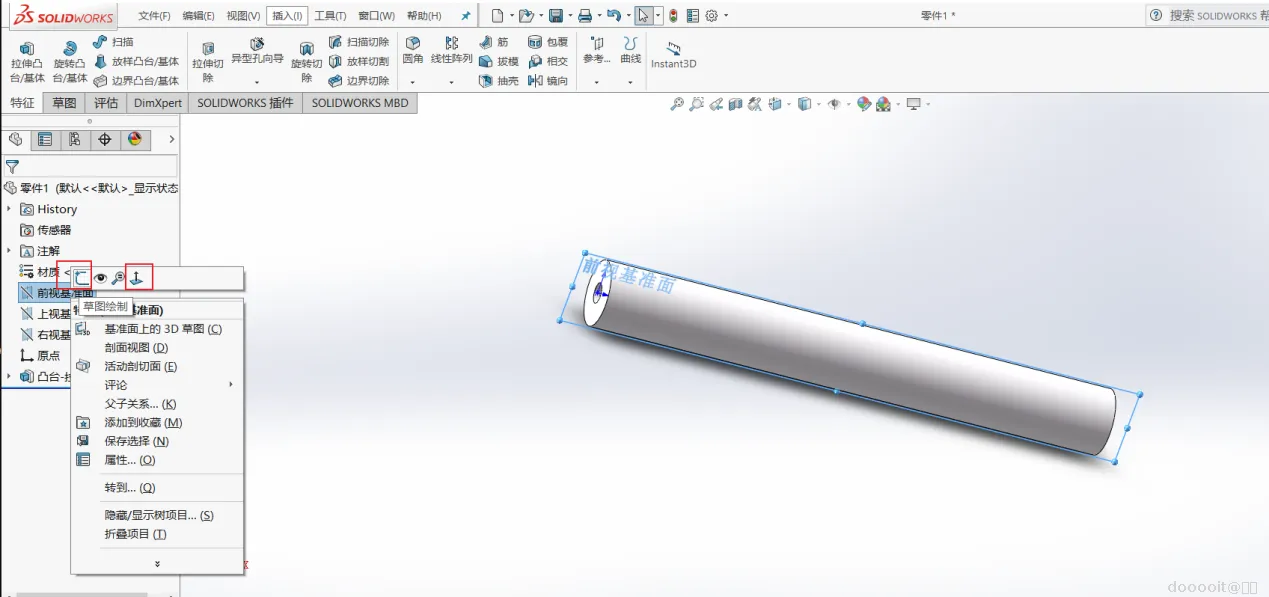Toggle the pin icon next to the help menu

click(x=465, y=16)
